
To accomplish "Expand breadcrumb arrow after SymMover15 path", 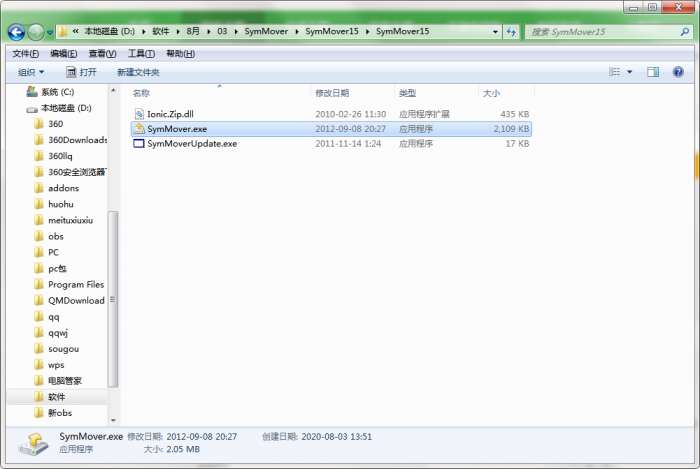I will [x=368, y=32].
